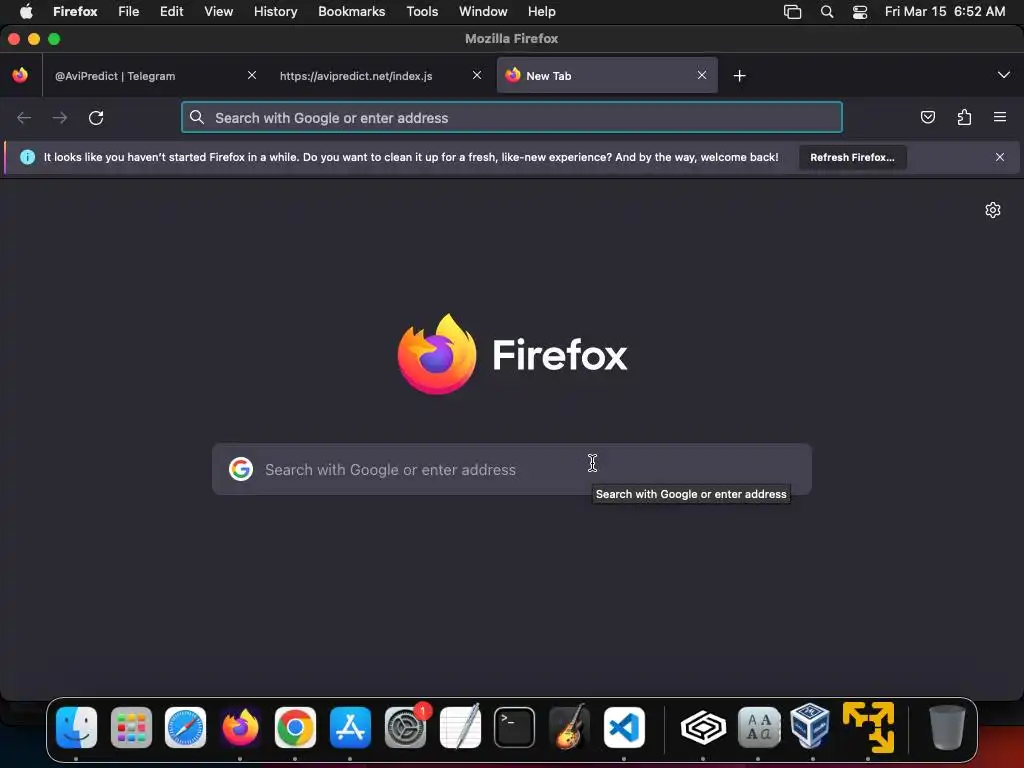Open the File menu
The width and height of the screenshot is (1024, 768).
point(129,11)
